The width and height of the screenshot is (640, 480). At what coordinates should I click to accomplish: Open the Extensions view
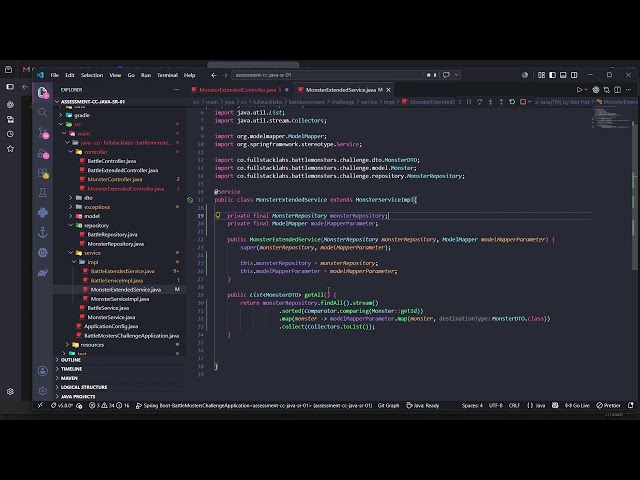click(x=43, y=173)
